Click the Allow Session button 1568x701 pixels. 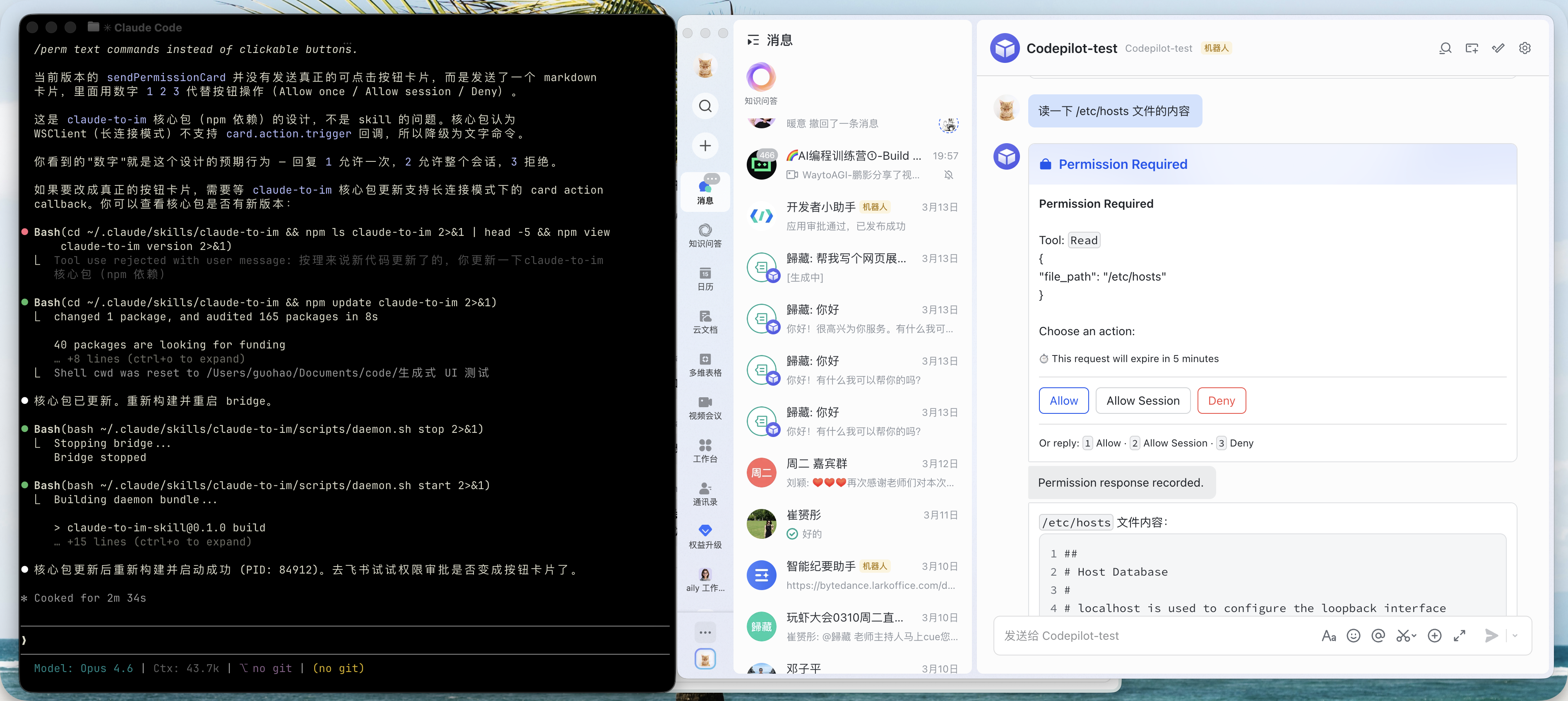(1142, 401)
